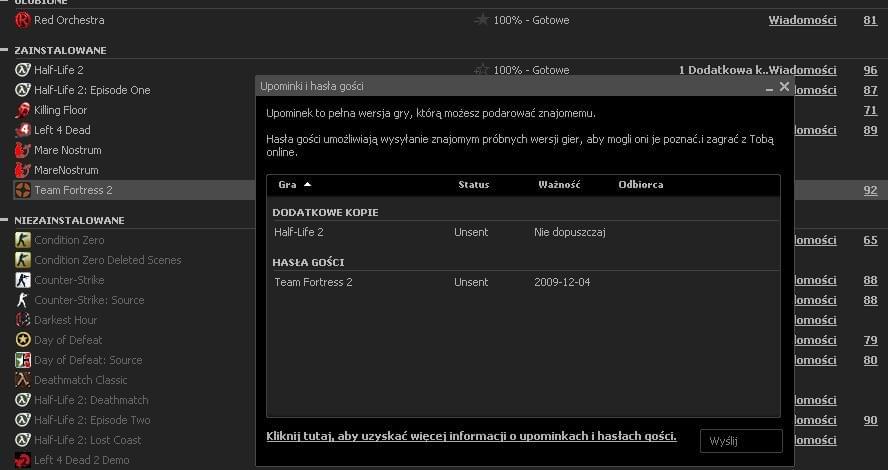Click the Left 4 Dead game icon
This screenshot has height=470, width=888.
pos(23,130)
